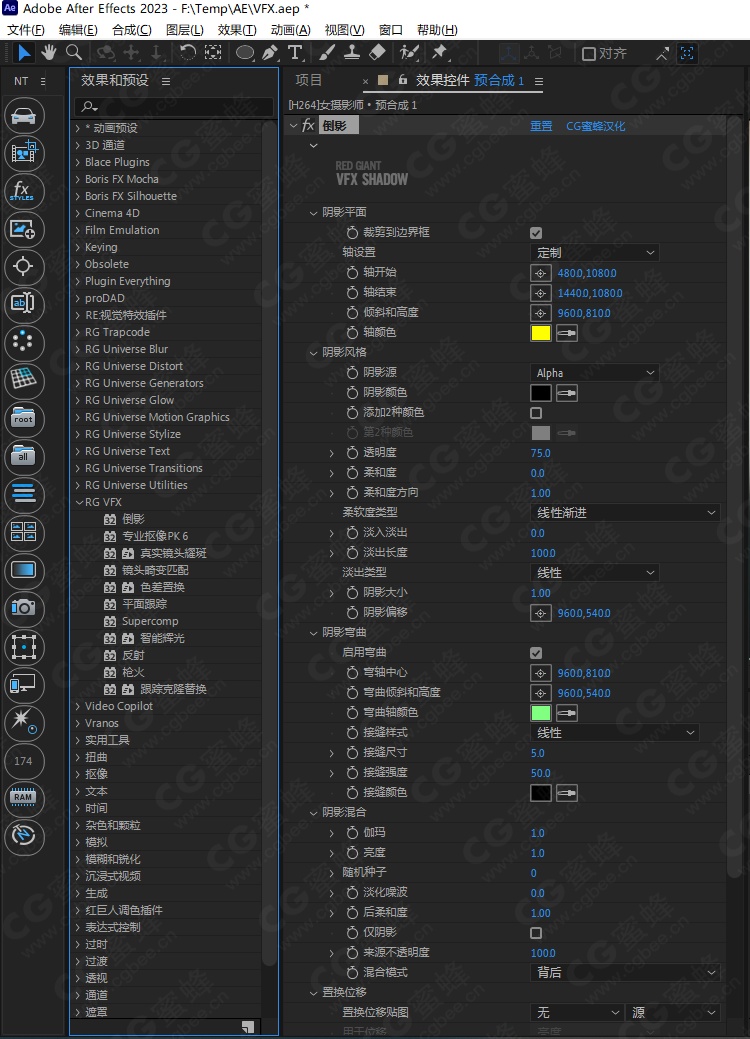
Task: Open the 柔软度类型 dropdown showing 线性渐进
Action: tap(625, 513)
